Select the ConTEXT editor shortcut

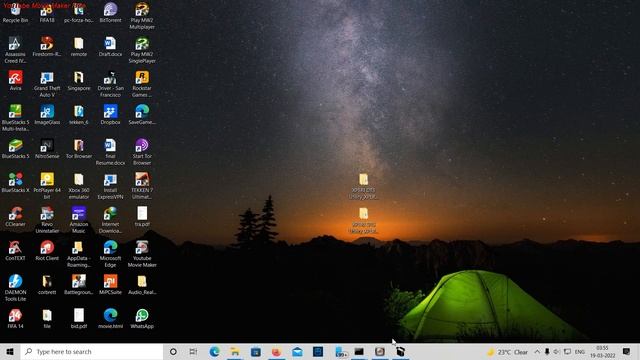click(x=16, y=250)
